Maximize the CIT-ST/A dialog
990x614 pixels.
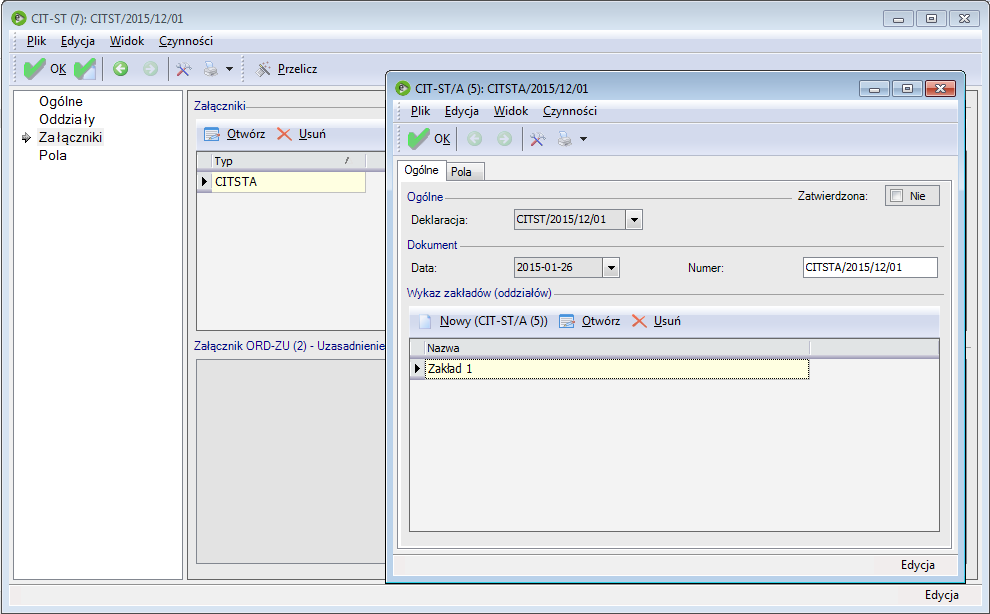point(907,88)
